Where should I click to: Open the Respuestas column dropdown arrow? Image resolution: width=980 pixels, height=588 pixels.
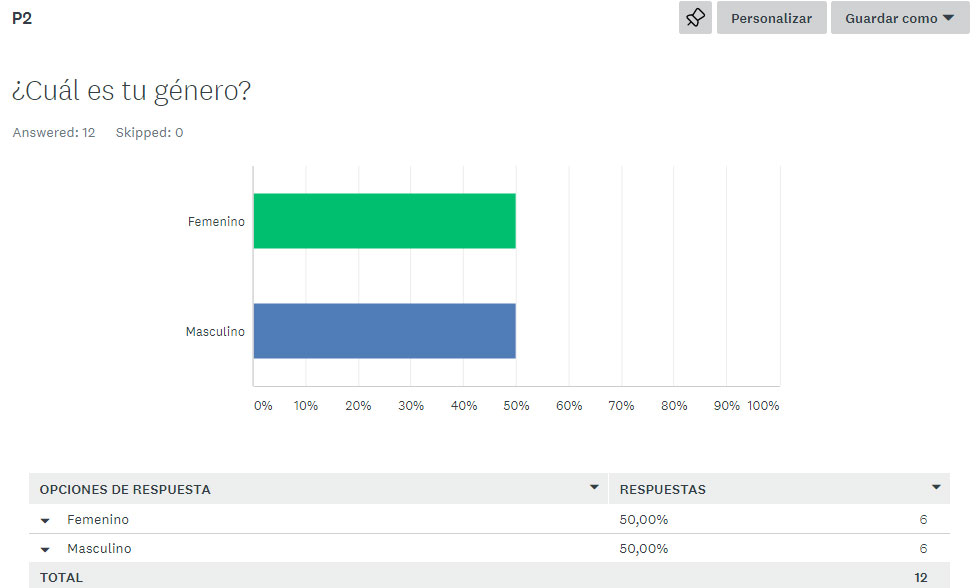point(936,487)
